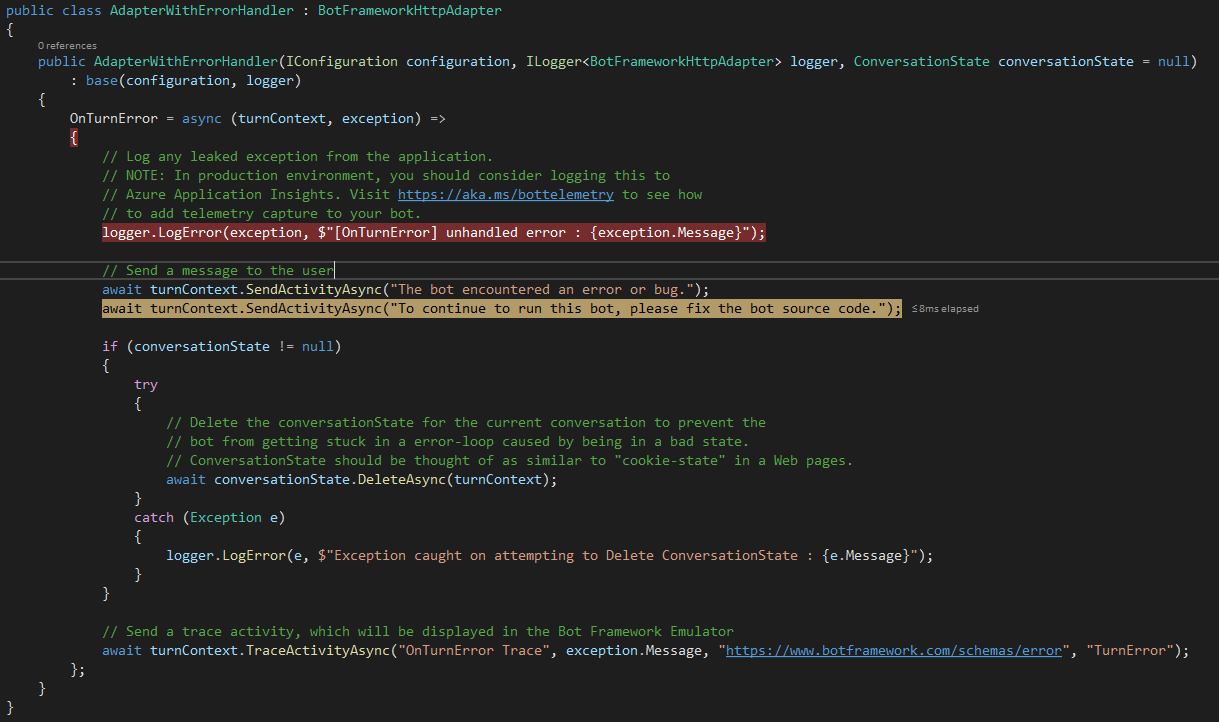The image size is (1219, 722).
Task: Click the '0 references' CodeLens above the constructor
Action: (x=67, y=46)
